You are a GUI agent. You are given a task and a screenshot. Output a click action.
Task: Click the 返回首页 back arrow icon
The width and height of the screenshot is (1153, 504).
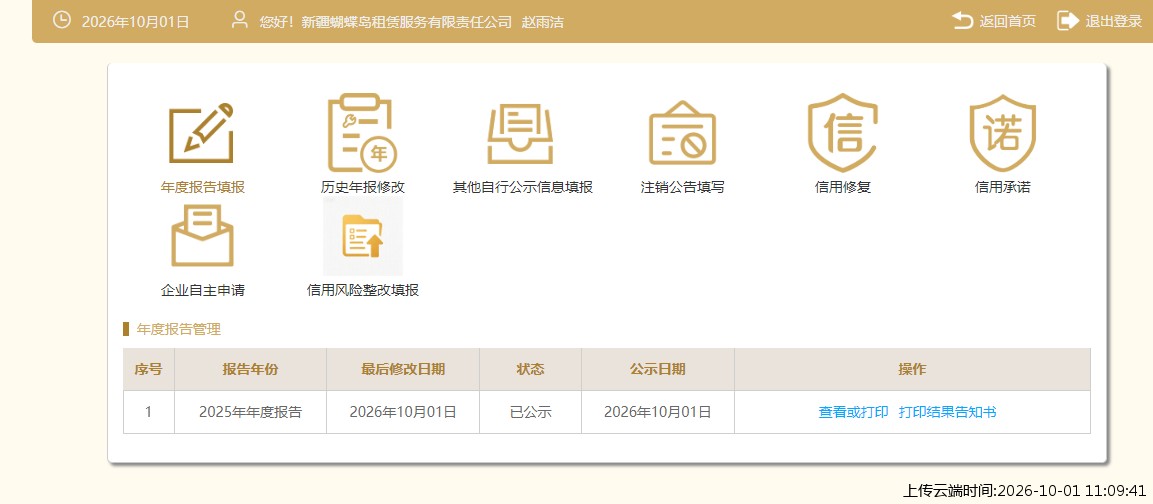[x=963, y=21]
